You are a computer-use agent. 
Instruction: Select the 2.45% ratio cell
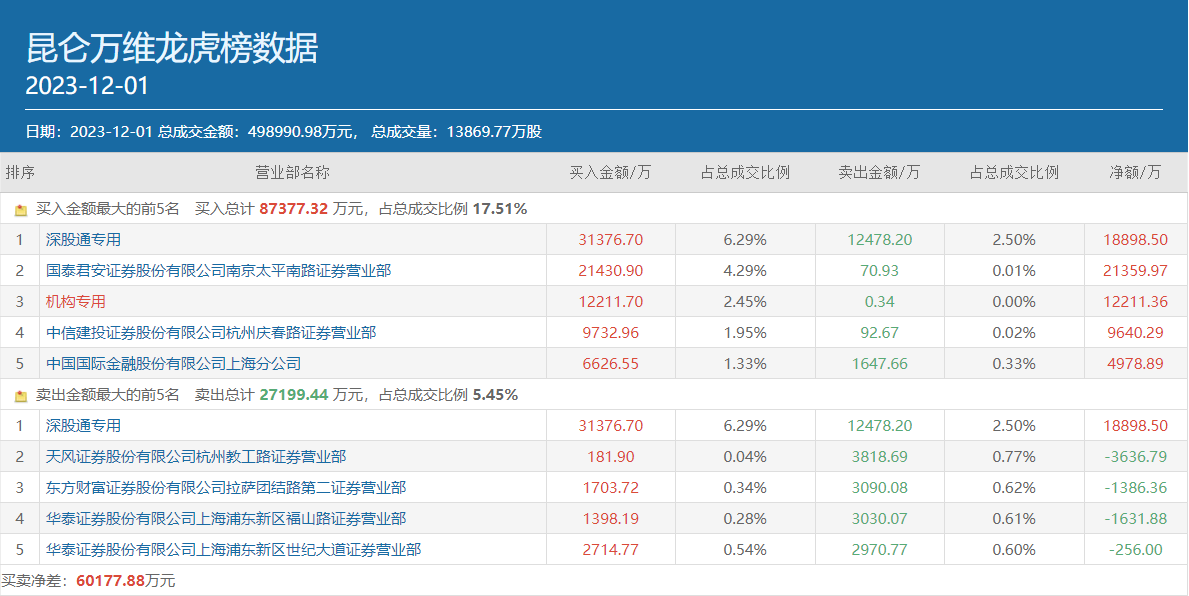pos(745,302)
